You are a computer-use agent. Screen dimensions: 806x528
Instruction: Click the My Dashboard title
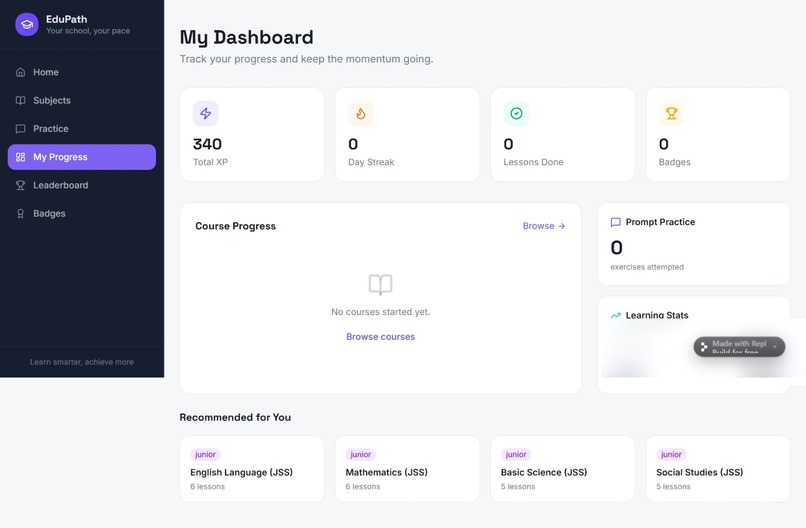tap(246, 38)
